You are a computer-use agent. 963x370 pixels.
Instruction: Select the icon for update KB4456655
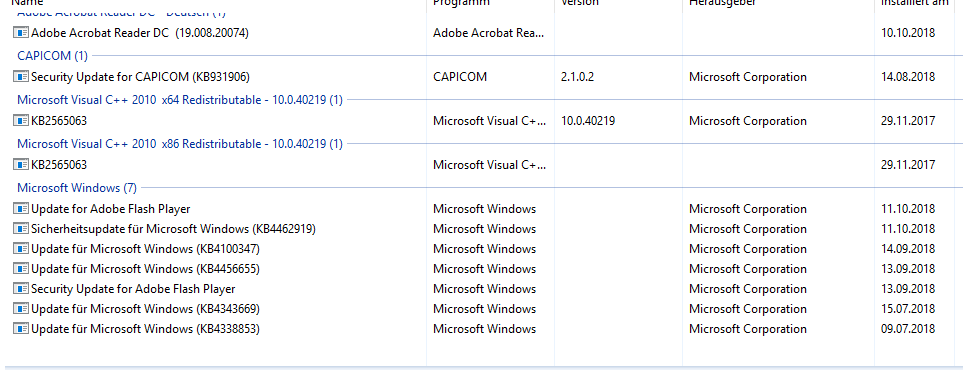tap(21, 269)
